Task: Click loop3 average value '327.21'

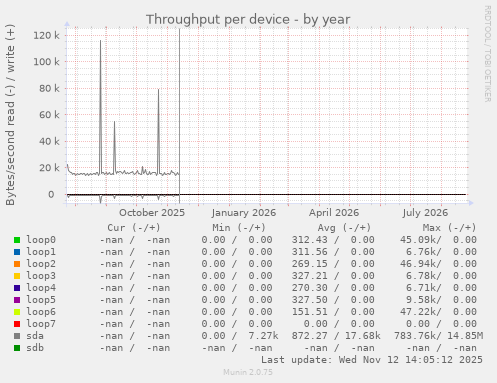Action: (x=310, y=276)
